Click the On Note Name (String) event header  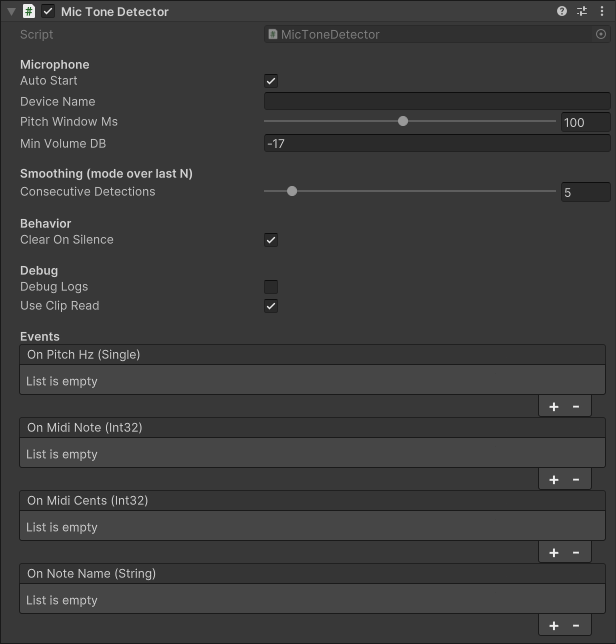click(313, 574)
